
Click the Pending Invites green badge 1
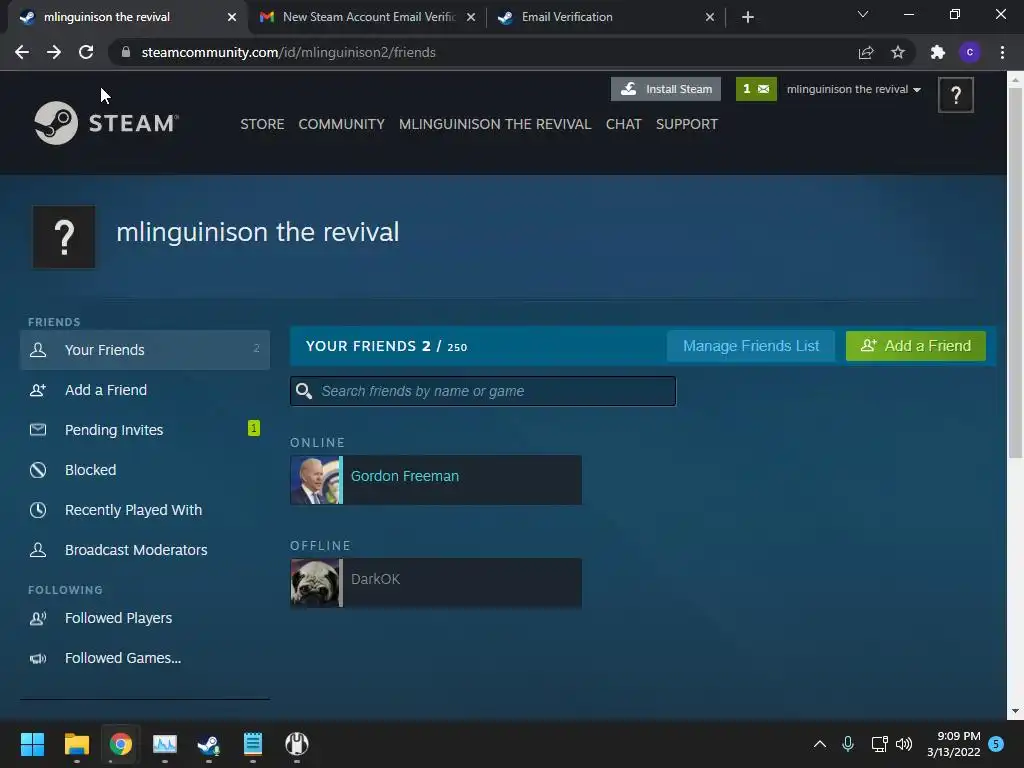coord(254,428)
